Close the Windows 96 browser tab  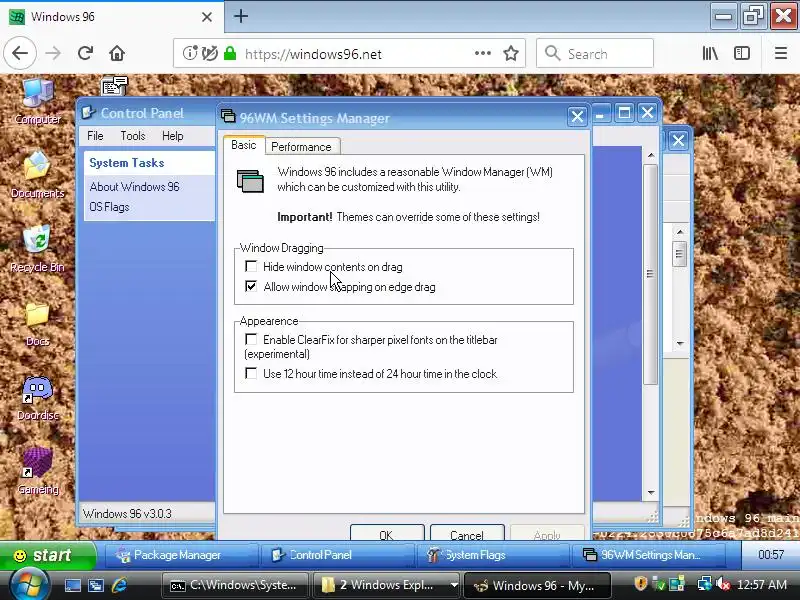point(207,17)
